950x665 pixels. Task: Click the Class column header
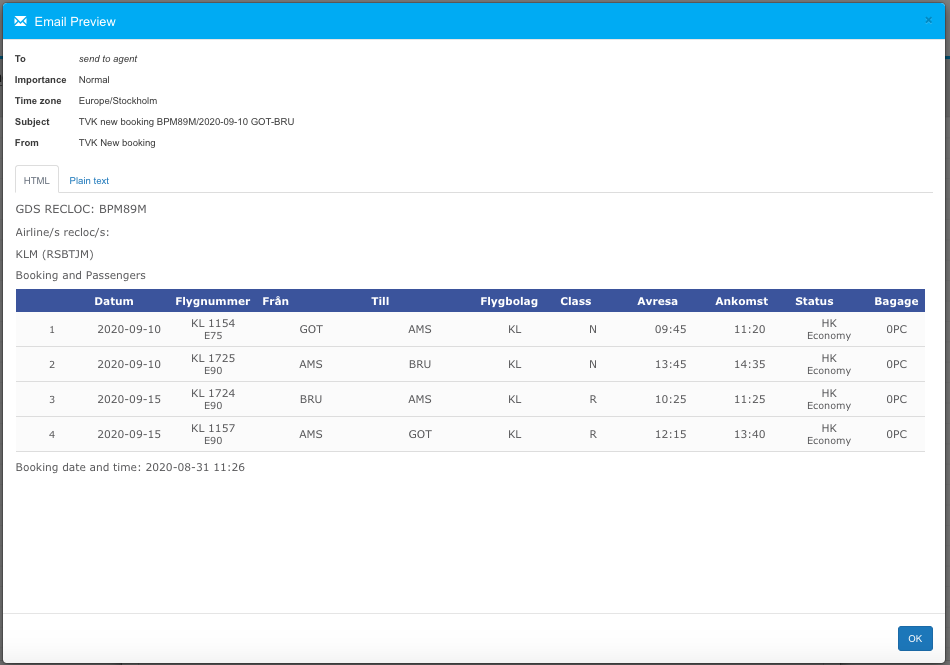point(575,301)
